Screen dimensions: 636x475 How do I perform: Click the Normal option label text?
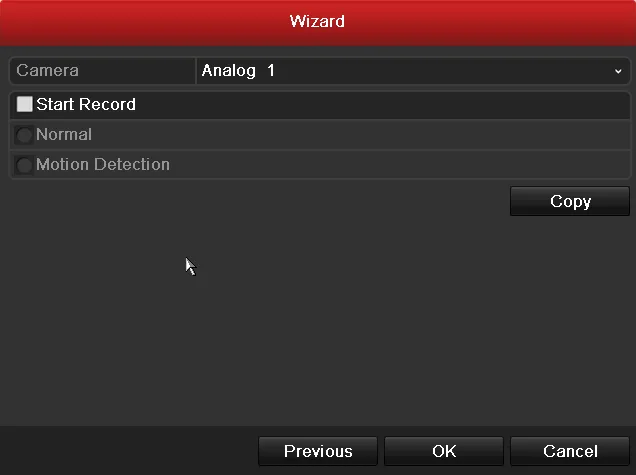click(64, 134)
